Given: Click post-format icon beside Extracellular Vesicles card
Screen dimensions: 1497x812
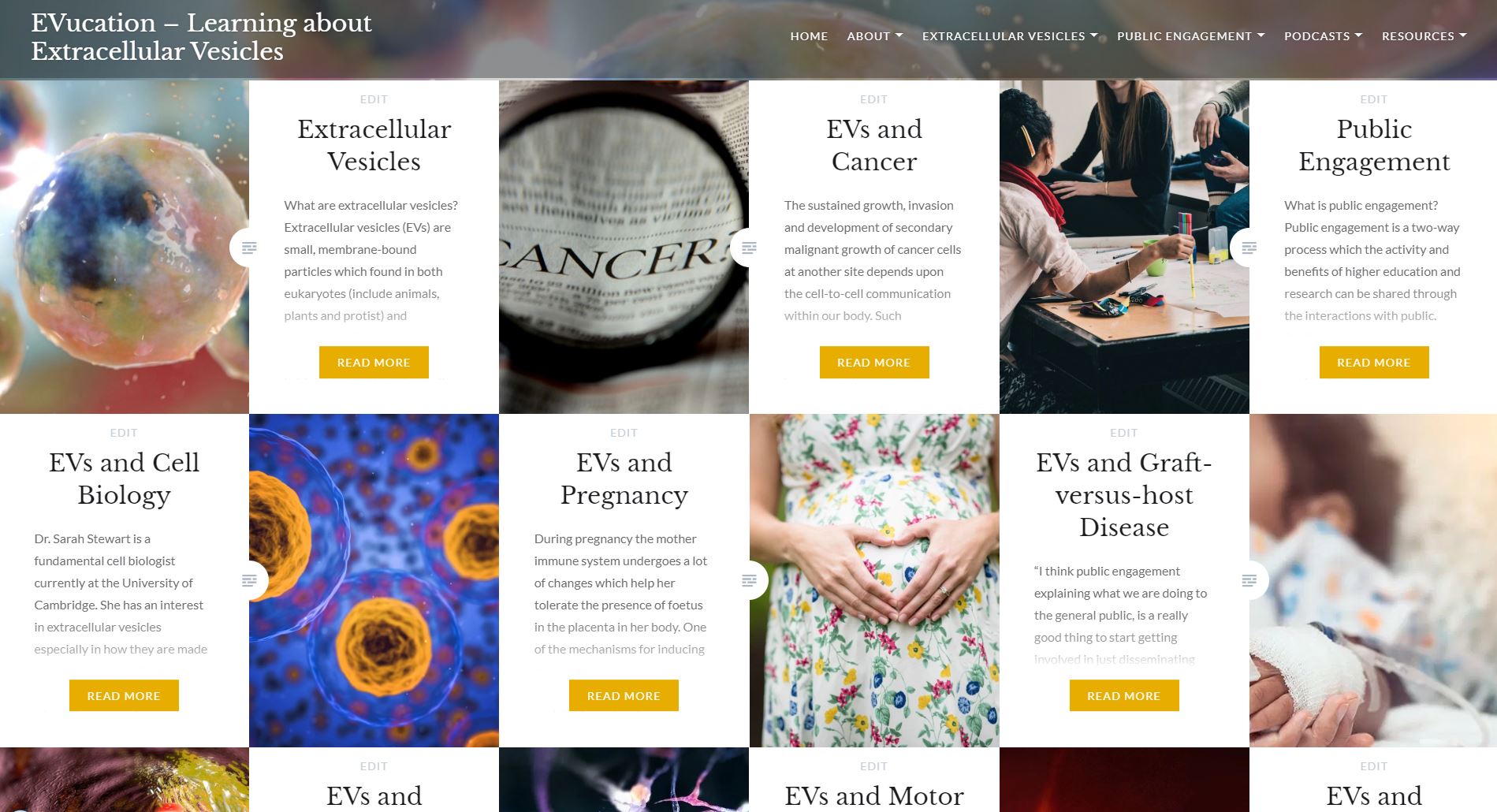Looking at the screenshot, I should [x=249, y=248].
